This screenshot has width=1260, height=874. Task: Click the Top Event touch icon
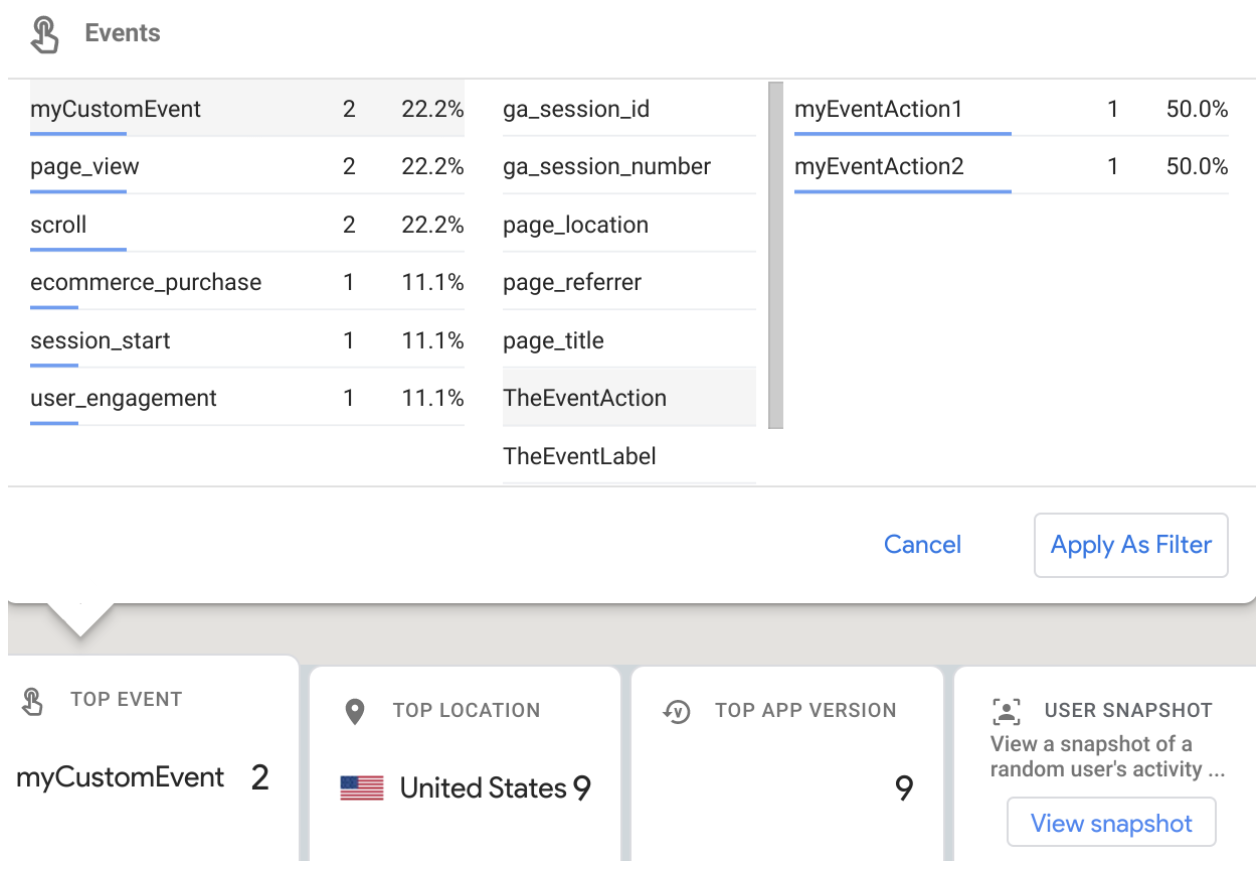click(x=33, y=701)
